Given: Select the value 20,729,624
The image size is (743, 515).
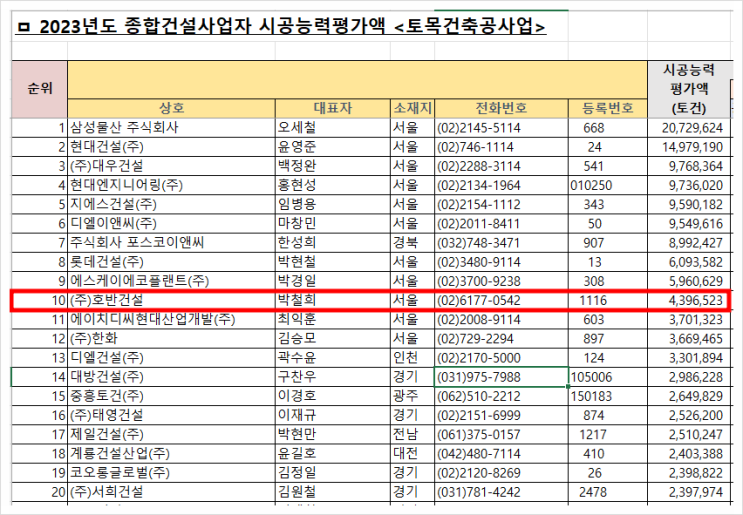Looking at the screenshot, I should 689,128.
